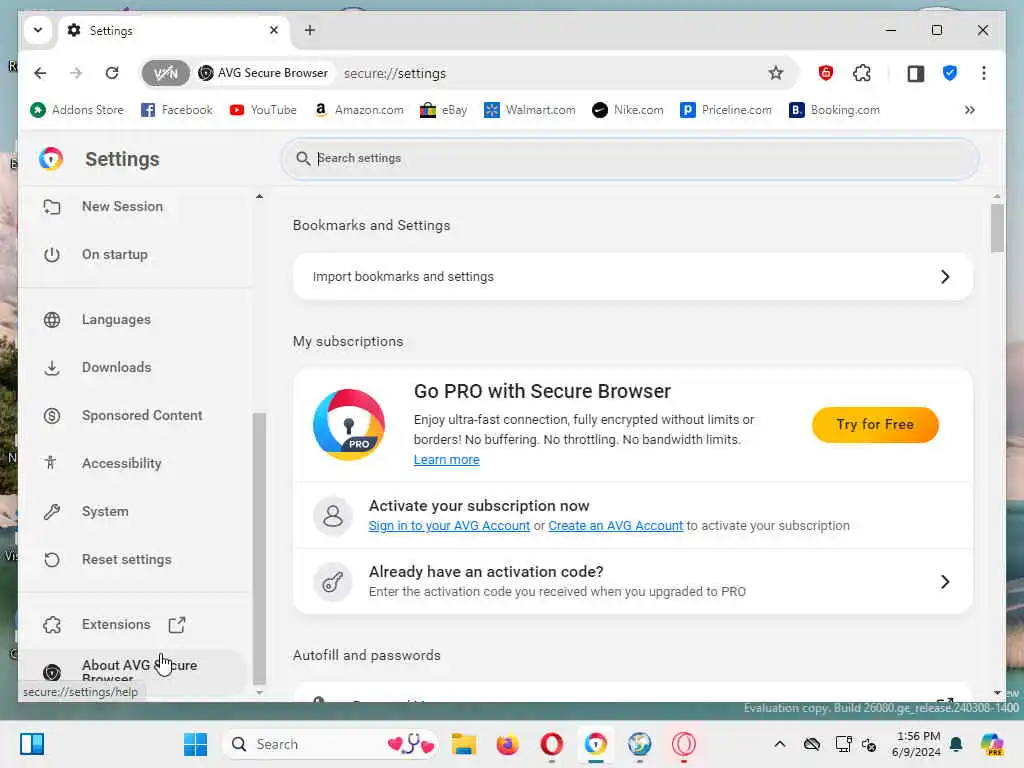Open the Booking.com bookmark
The width and height of the screenshot is (1024, 768).
[x=835, y=110]
